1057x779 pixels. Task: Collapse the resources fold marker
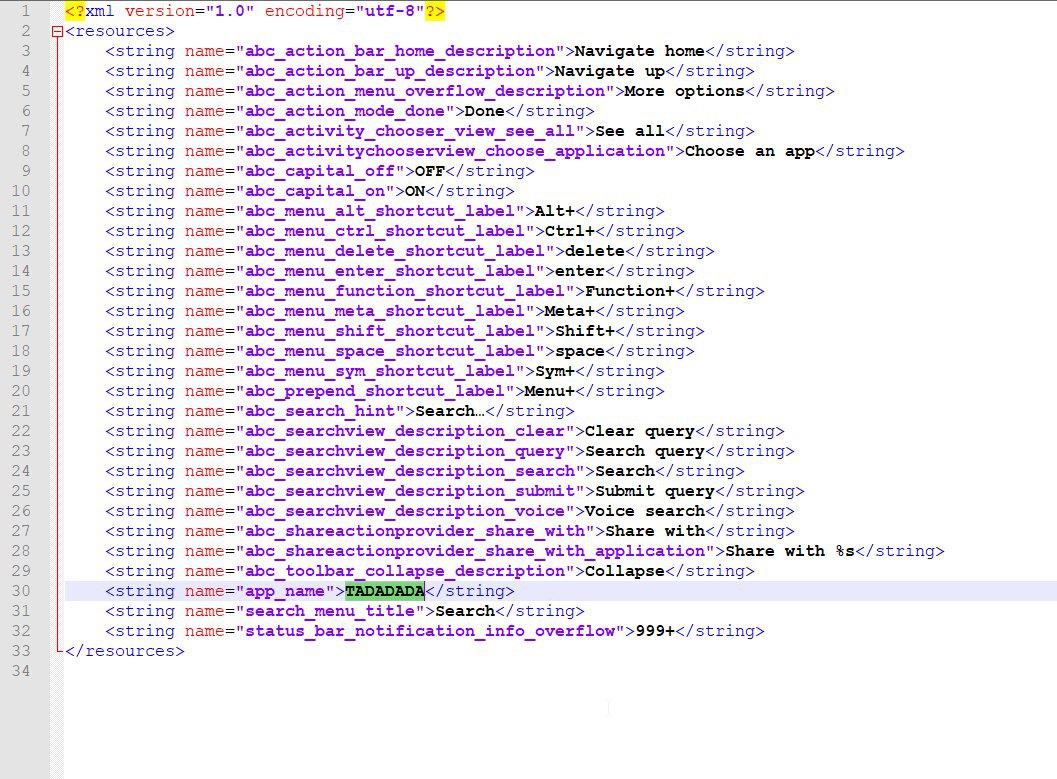[57, 32]
